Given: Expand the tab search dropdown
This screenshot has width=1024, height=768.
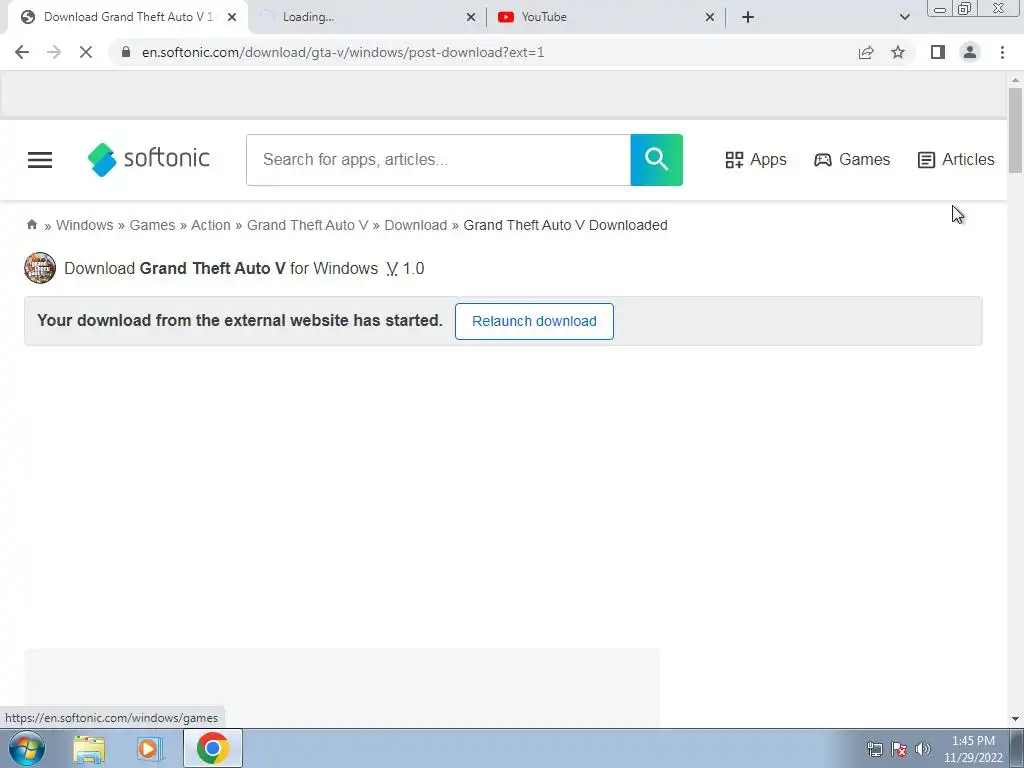Looking at the screenshot, I should pyautogui.click(x=904, y=17).
